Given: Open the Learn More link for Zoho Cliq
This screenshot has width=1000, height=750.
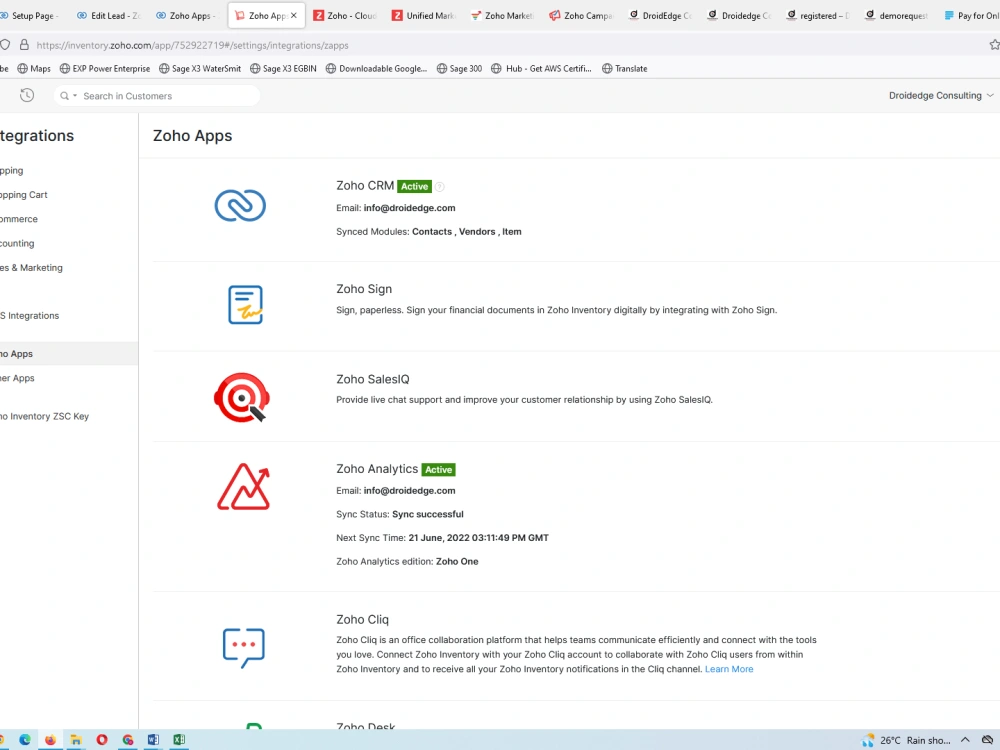Looking at the screenshot, I should point(729,669).
